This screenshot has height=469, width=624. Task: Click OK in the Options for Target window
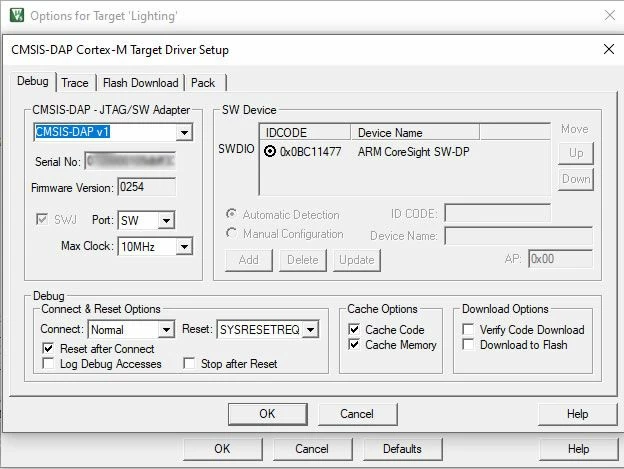pyautogui.click(x=222, y=449)
